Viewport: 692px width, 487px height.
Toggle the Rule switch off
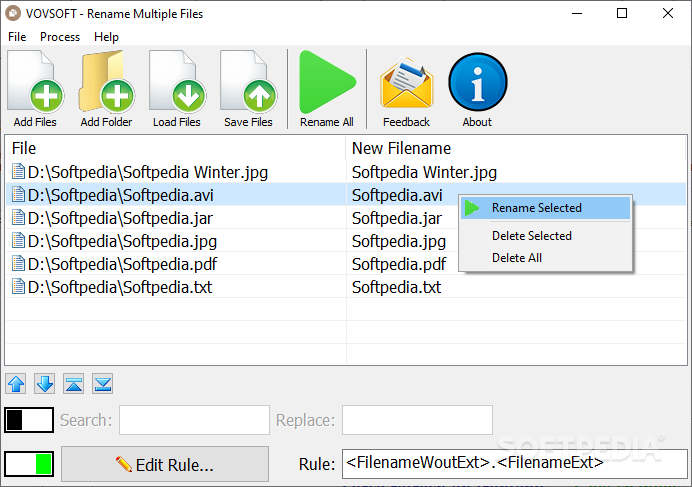(x=29, y=464)
